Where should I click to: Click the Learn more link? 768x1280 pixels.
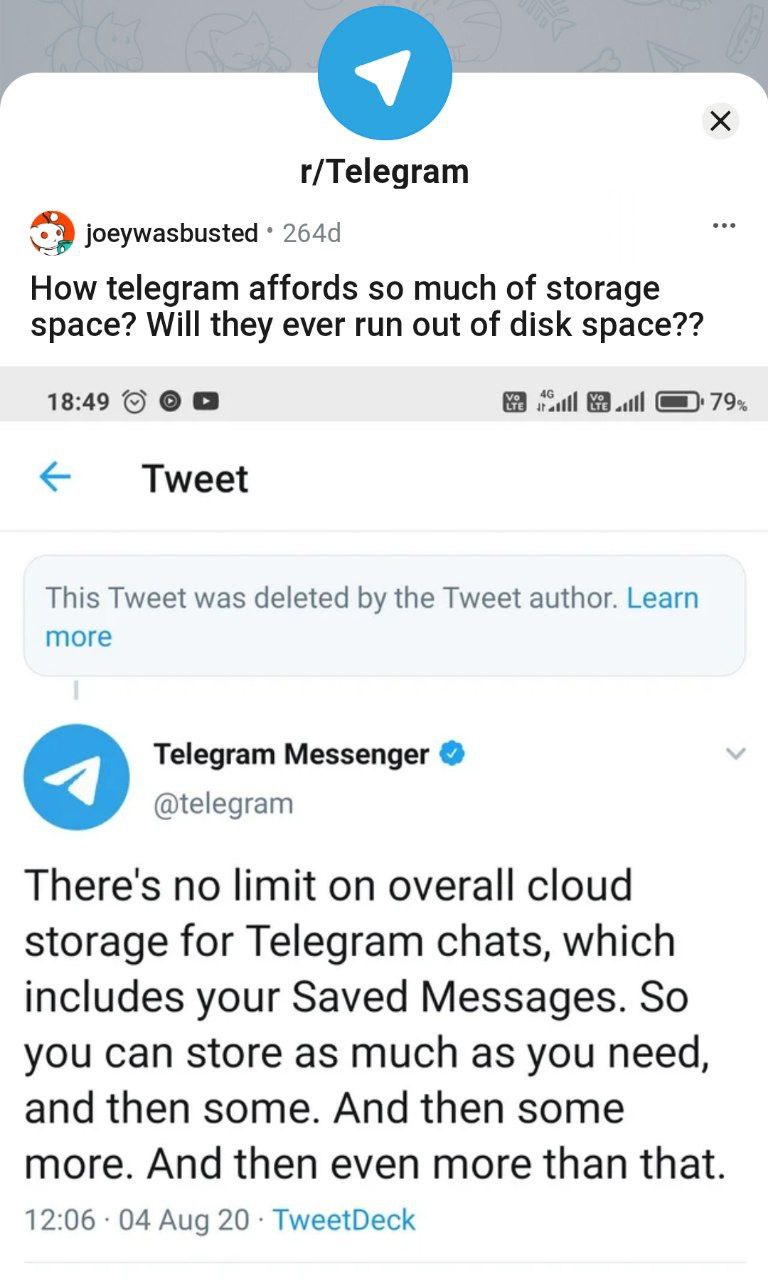[x=662, y=598]
